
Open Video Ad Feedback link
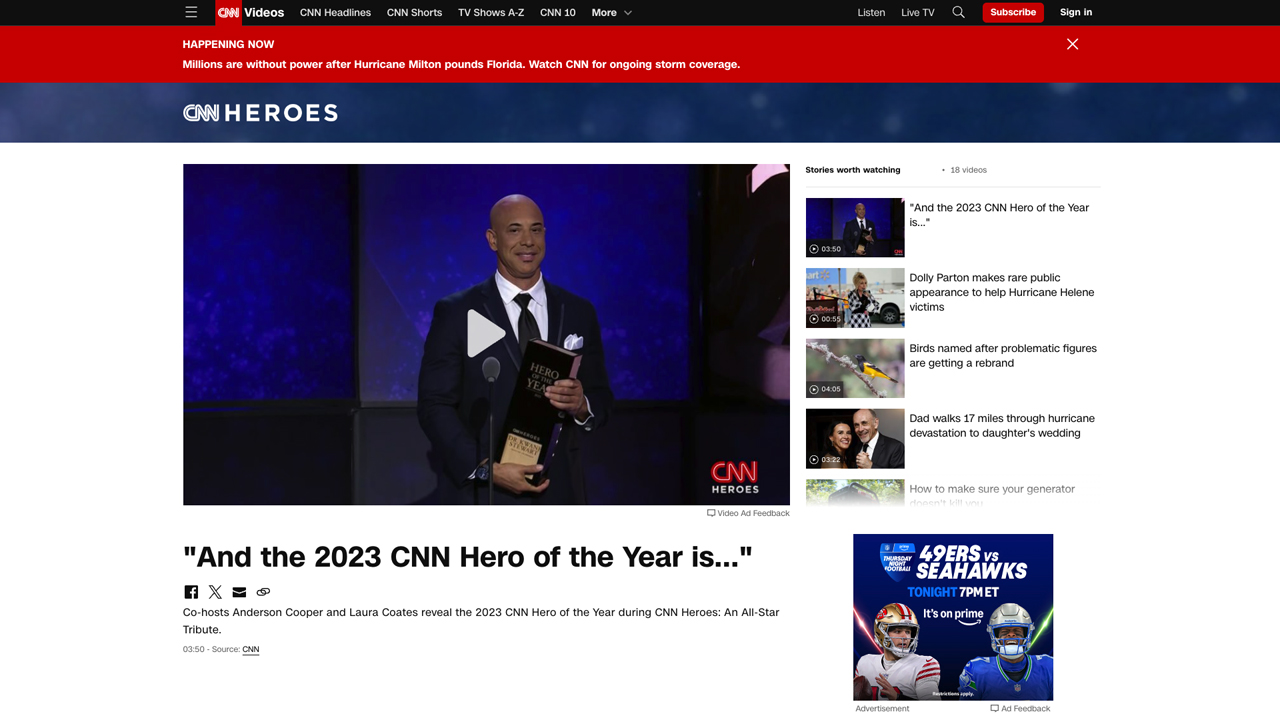tap(748, 513)
